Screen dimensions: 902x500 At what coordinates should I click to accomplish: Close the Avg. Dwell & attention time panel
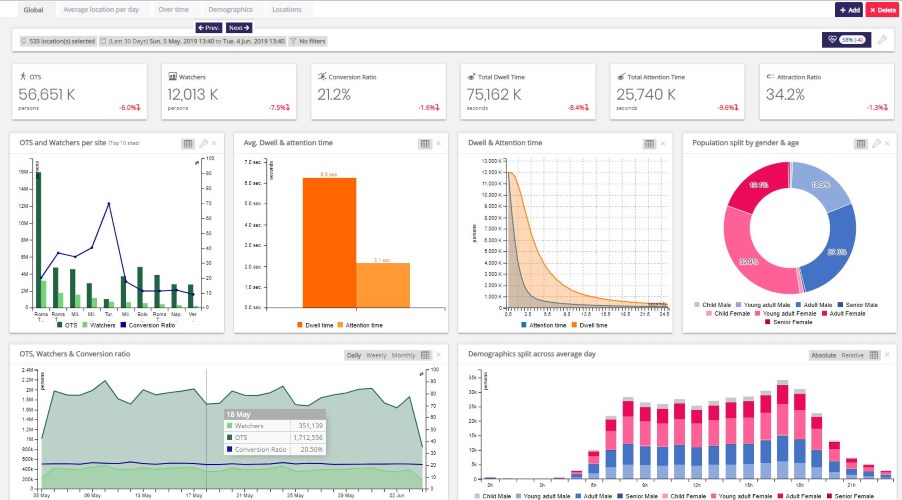(438, 144)
